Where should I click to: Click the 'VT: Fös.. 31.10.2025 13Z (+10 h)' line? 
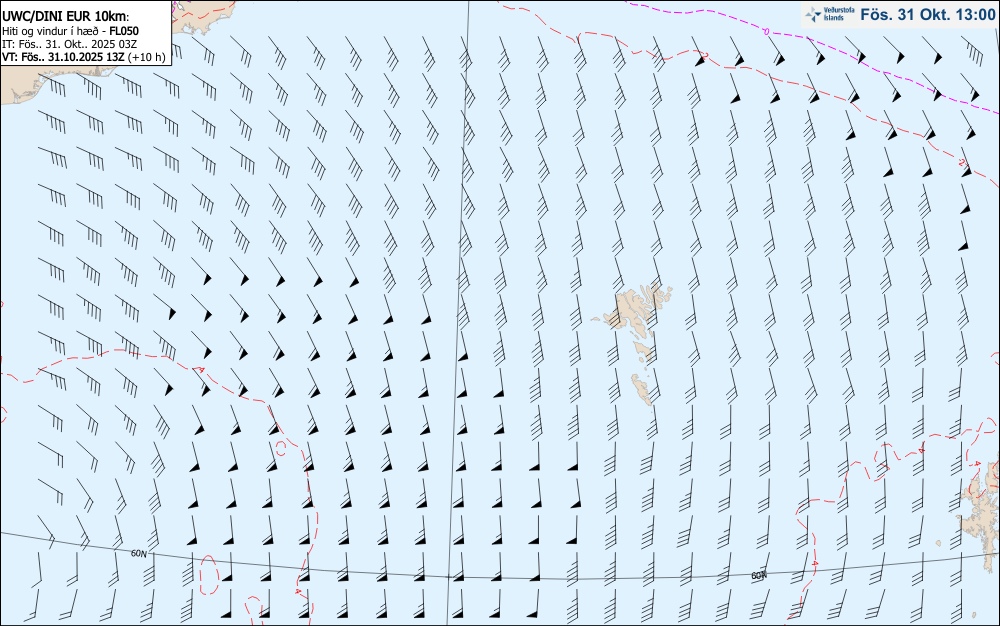click(84, 57)
